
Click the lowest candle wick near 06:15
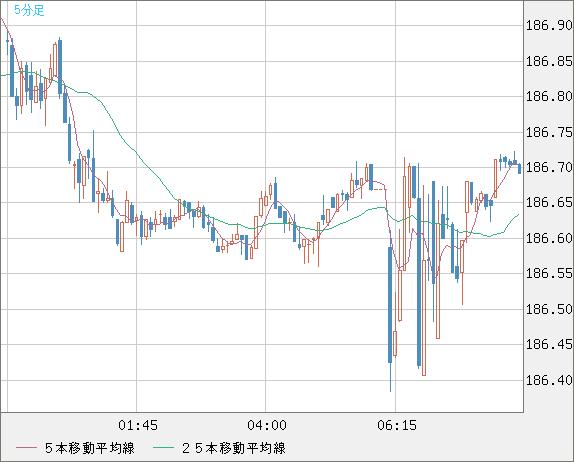(x=390, y=377)
